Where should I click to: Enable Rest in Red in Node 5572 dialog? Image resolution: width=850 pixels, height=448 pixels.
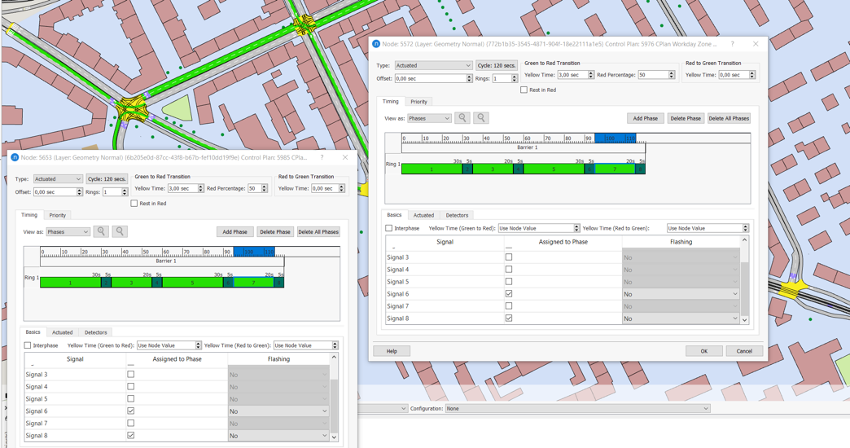524,89
